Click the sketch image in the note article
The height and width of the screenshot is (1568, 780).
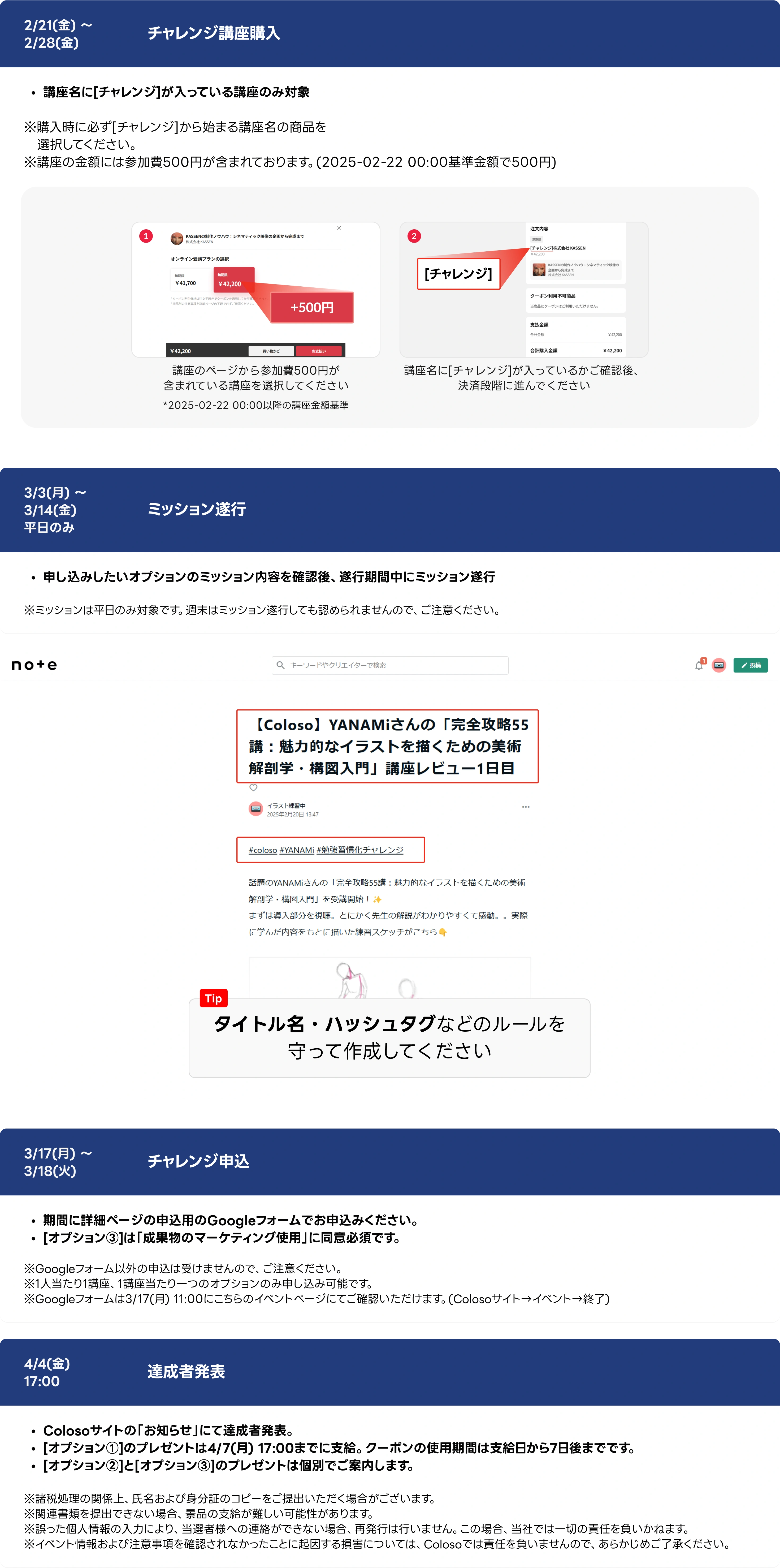[x=390, y=977]
